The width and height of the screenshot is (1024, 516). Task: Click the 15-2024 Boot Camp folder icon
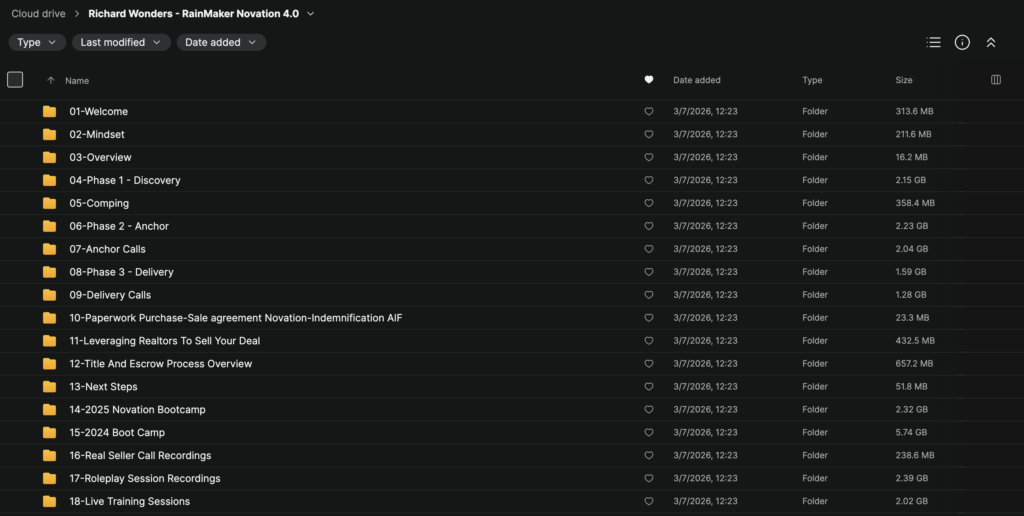(x=50, y=432)
